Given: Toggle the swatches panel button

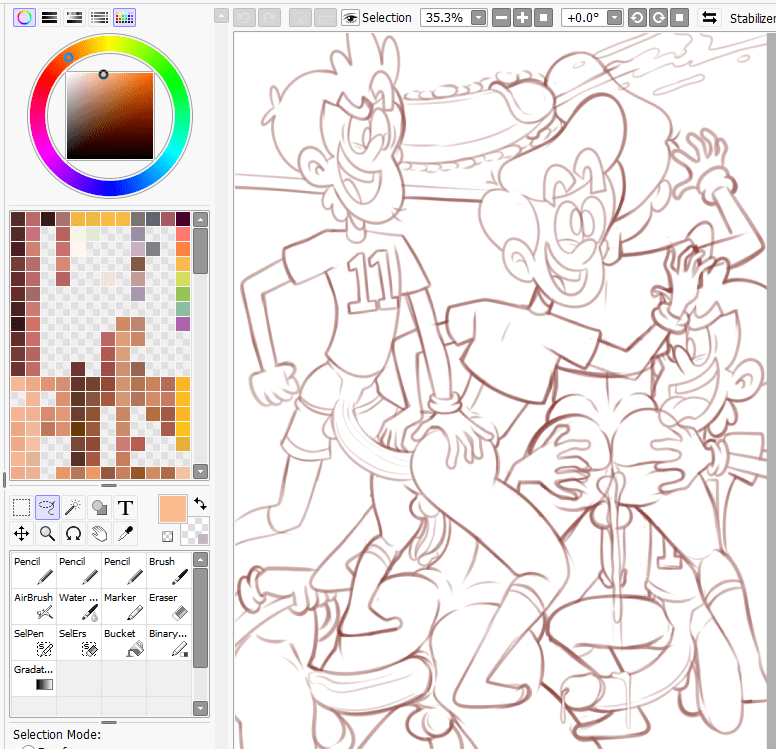Looking at the screenshot, I should point(124,17).
